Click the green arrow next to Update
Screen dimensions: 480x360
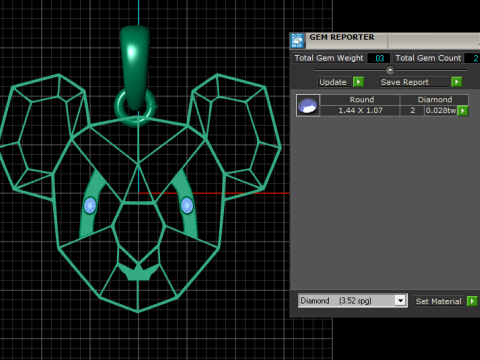(358, 82)
